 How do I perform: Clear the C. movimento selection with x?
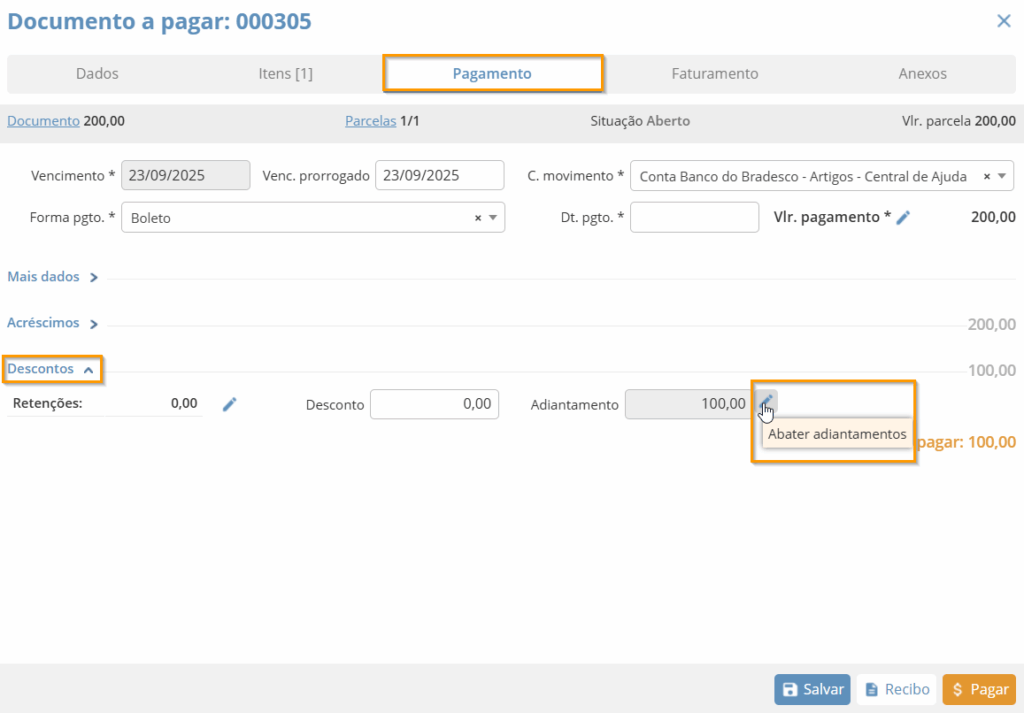[x=987, y=176]
